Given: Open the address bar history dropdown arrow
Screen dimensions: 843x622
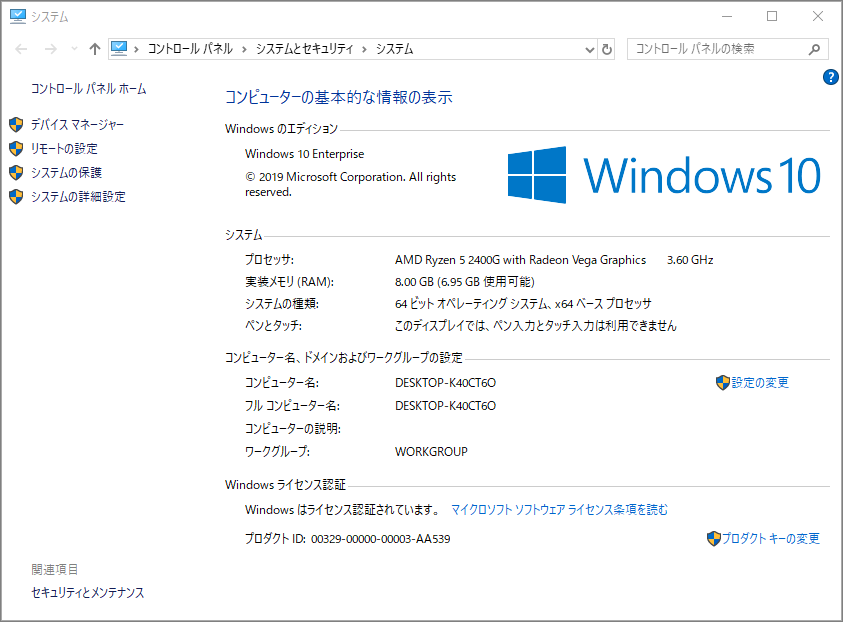Looking at the screenshot, I should [592, 48].
